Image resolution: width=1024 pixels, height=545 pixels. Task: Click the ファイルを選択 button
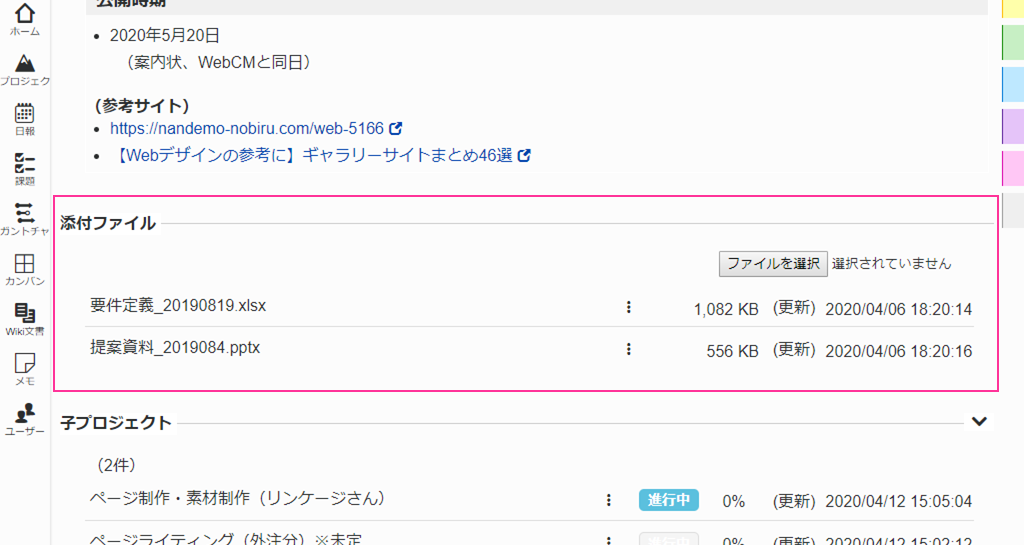click(773, 264)
